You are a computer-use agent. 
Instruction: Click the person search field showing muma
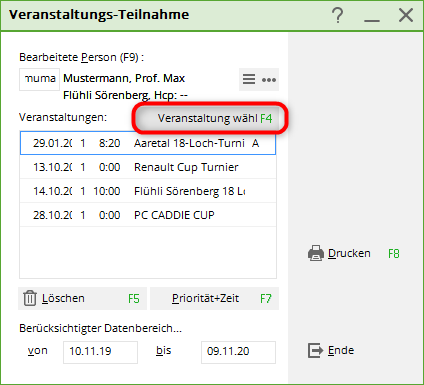[39, 79]
